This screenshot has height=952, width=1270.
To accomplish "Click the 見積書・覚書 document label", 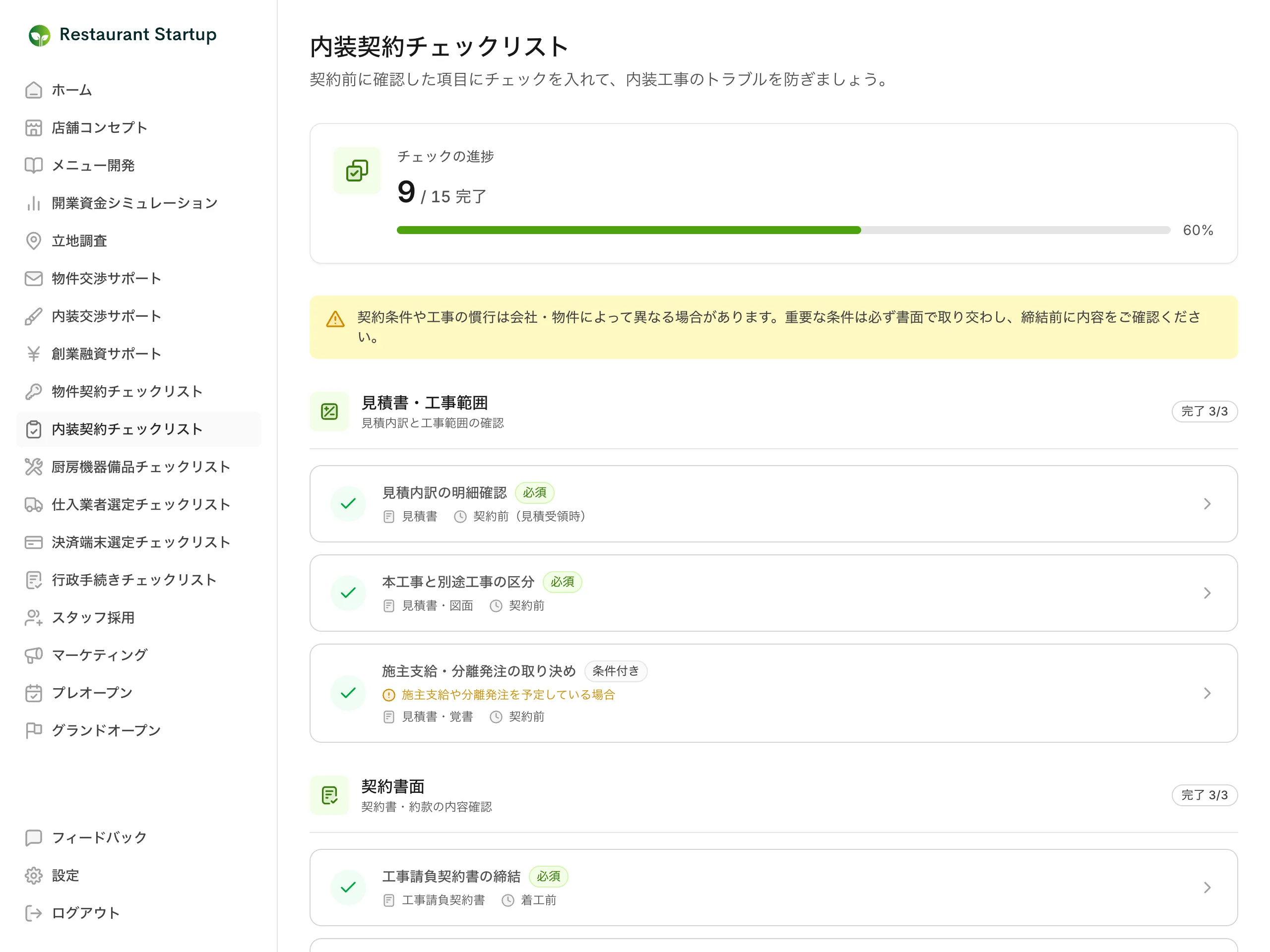I will pyautogui.click(x=437, y=716).
